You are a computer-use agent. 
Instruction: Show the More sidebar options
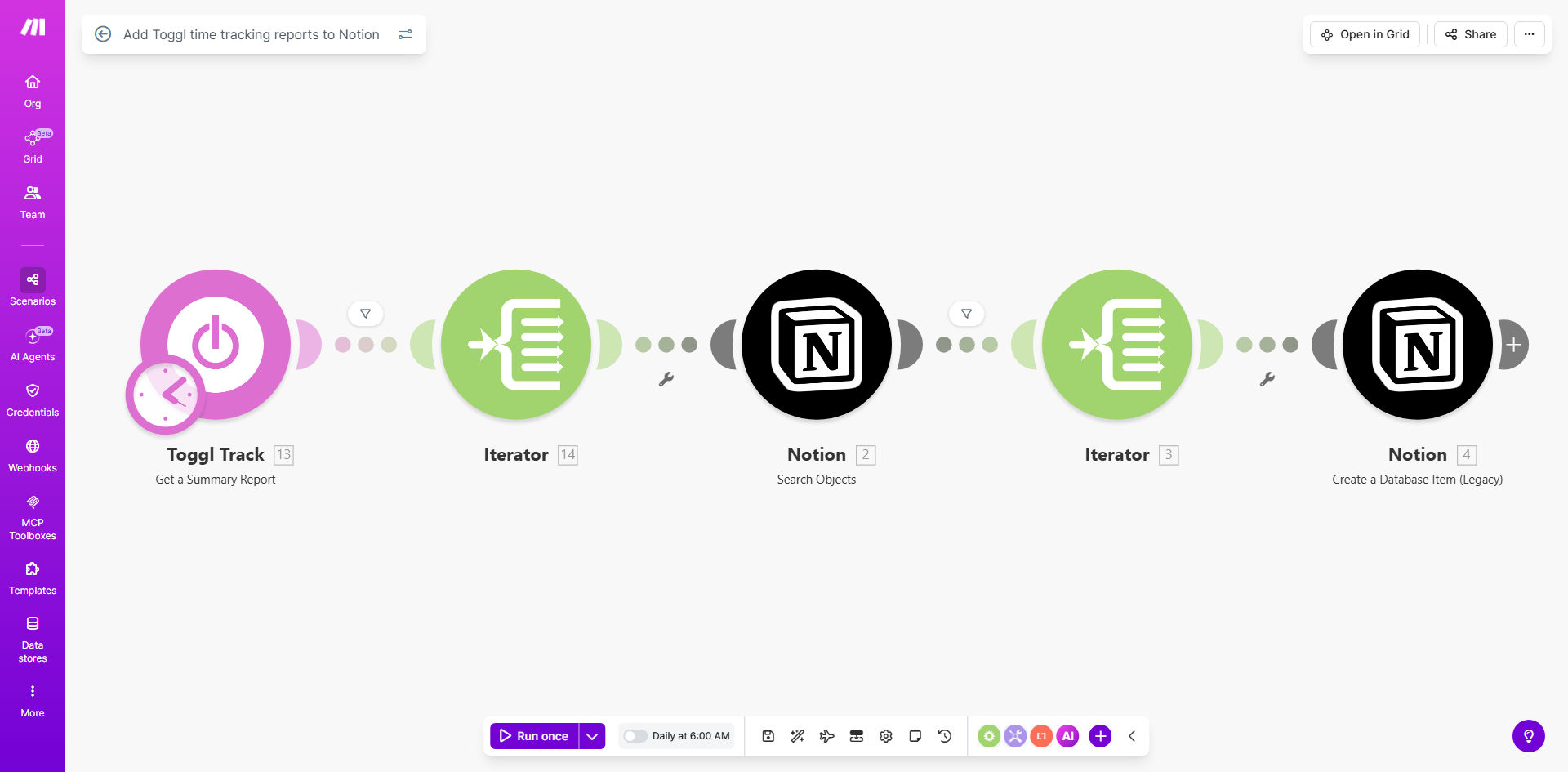[33, 700]
